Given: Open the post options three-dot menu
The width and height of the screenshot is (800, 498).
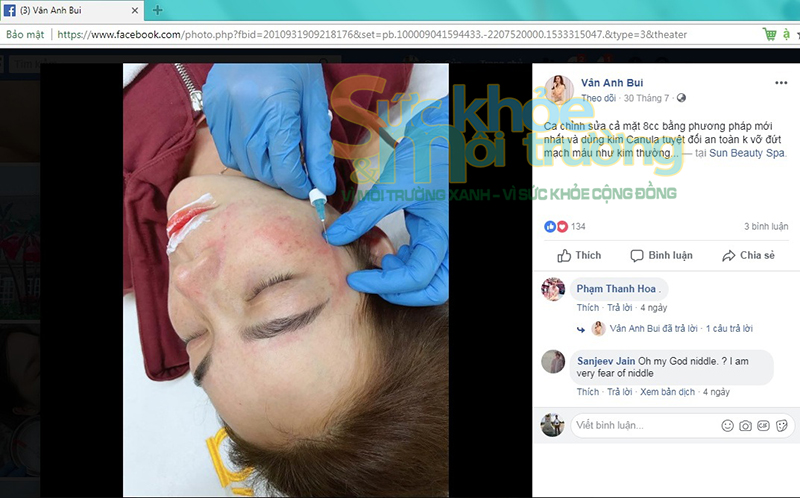Looking at the screenshot, I should (781, 83).
